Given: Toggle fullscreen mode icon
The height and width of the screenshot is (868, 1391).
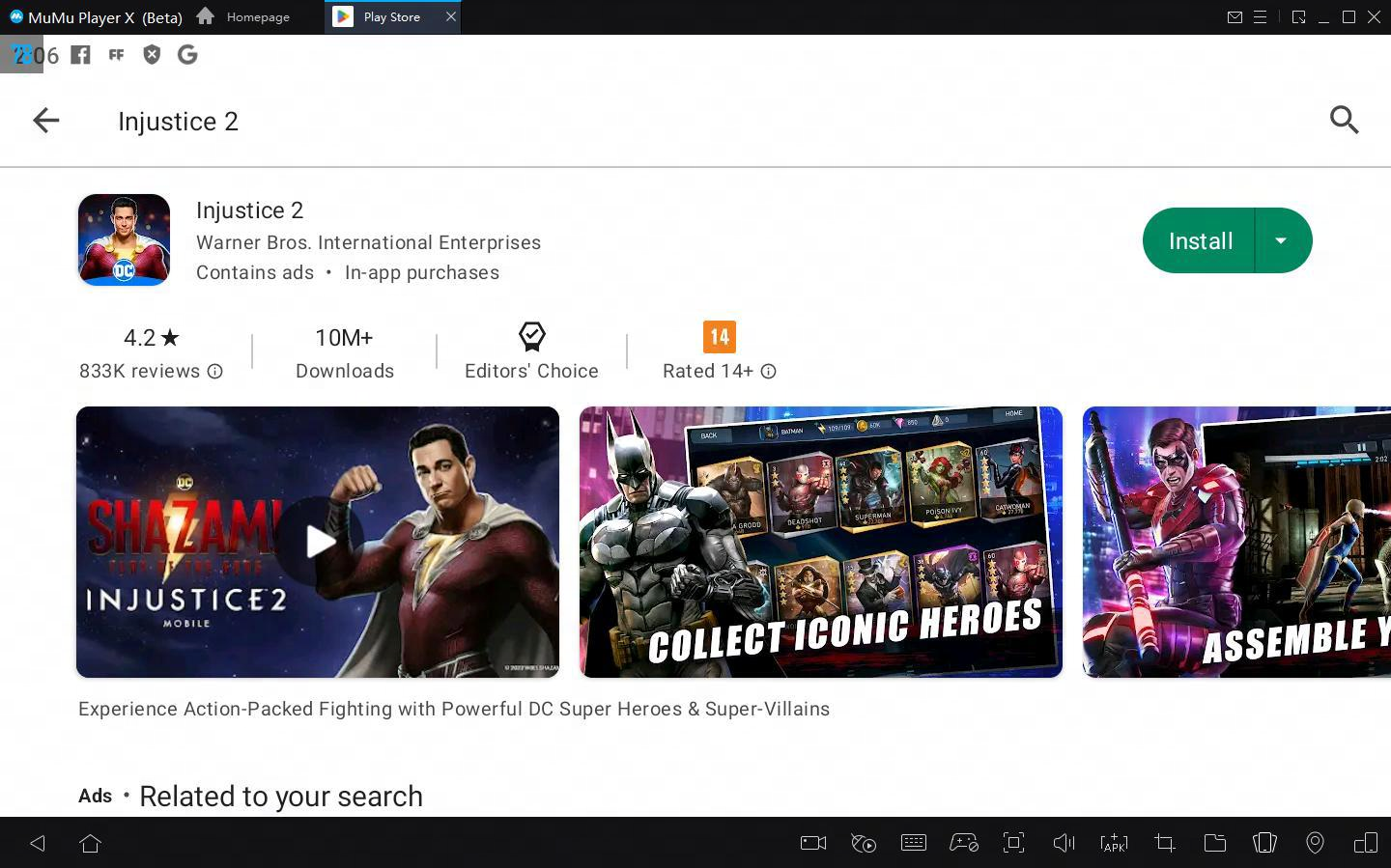Looking at the screenshot, I should tap(1013, 843).
